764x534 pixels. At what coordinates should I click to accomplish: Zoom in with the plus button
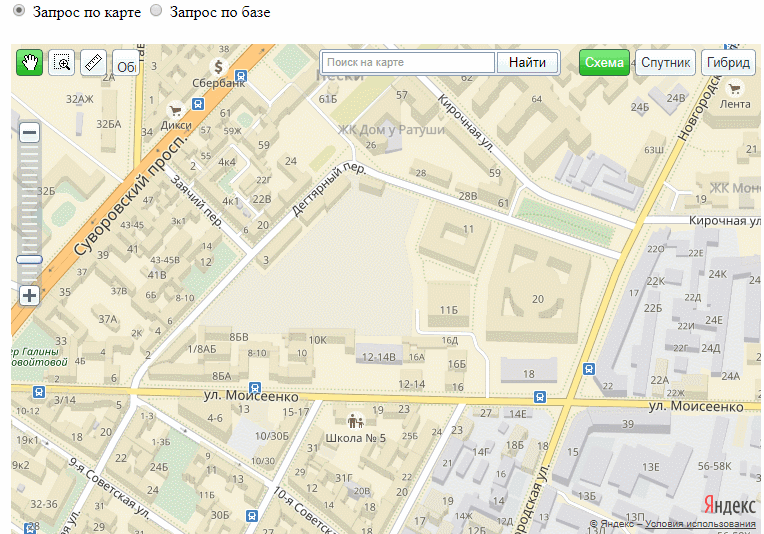[29, 295]
